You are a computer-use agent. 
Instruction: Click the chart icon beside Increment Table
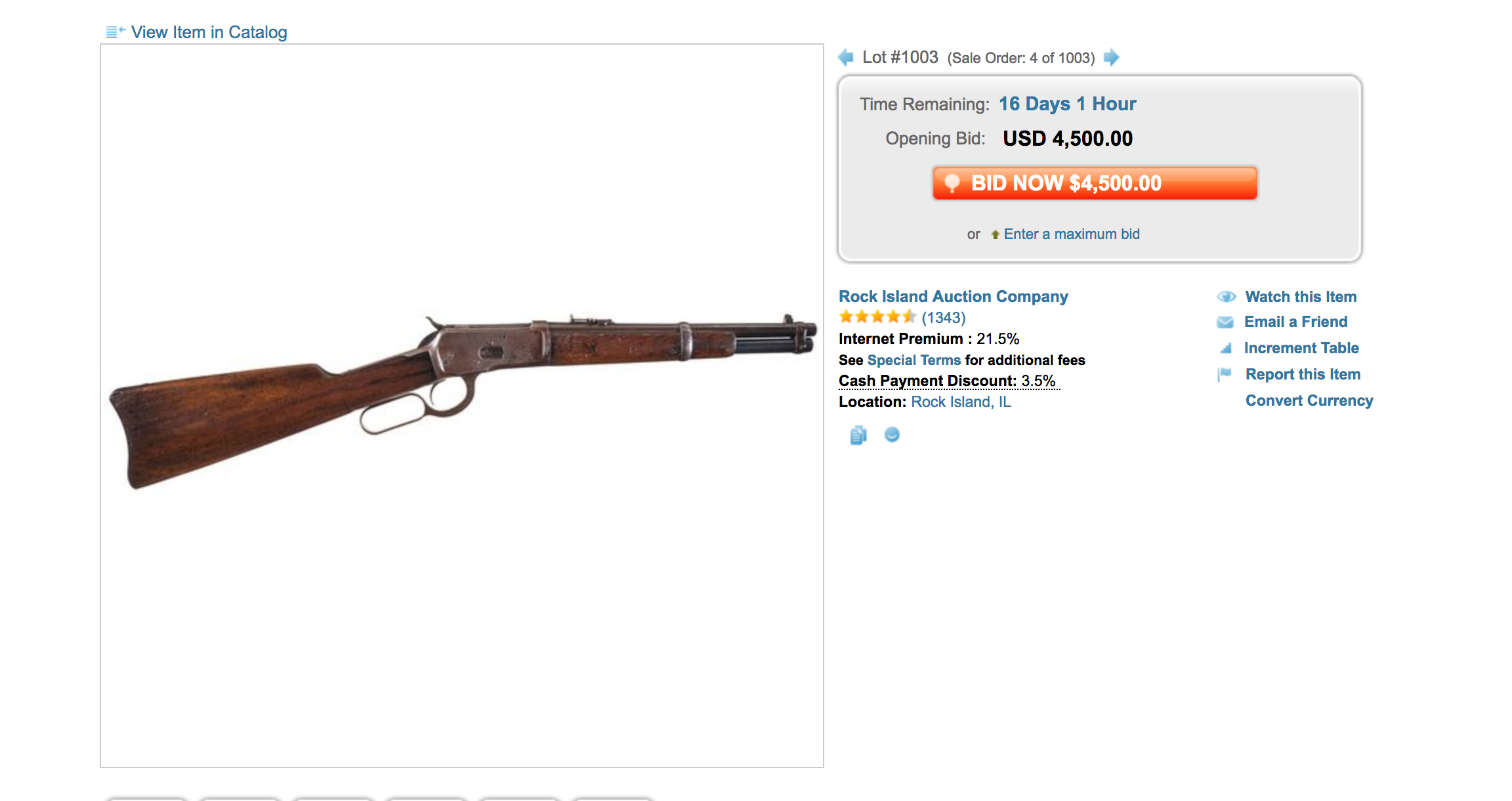pos(1225,348)
